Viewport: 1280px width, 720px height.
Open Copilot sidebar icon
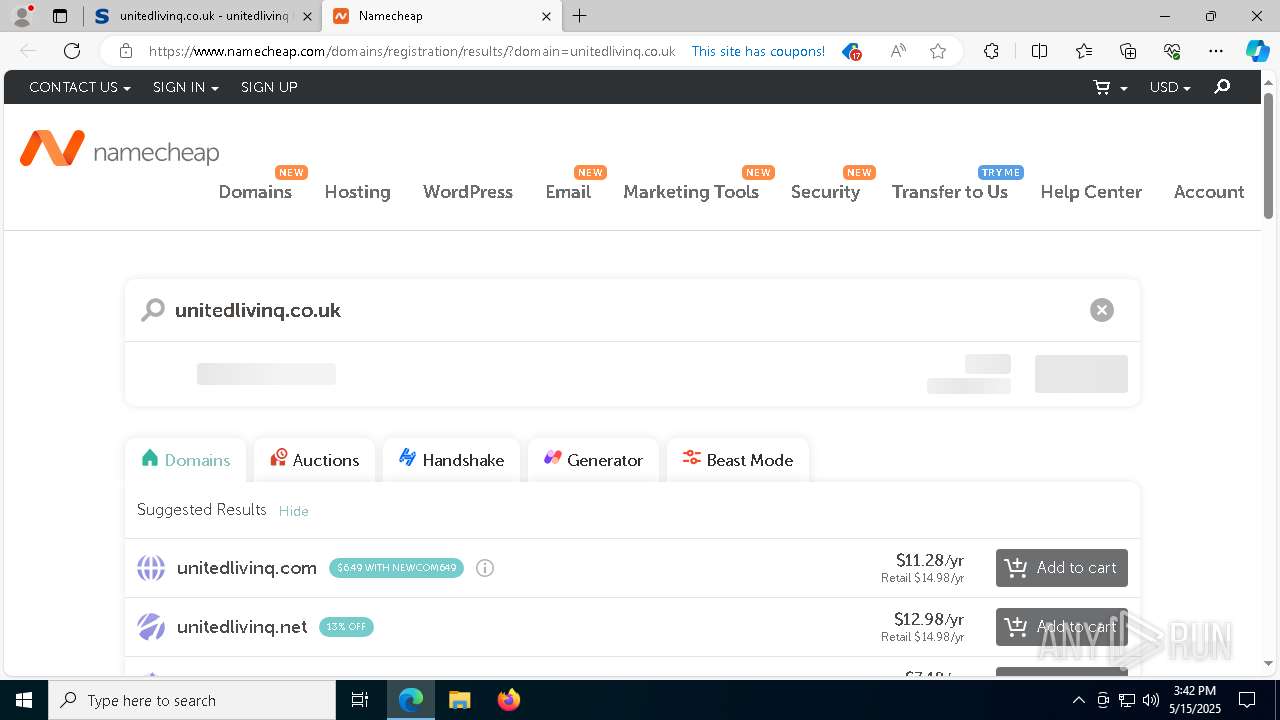(1257, 51)
